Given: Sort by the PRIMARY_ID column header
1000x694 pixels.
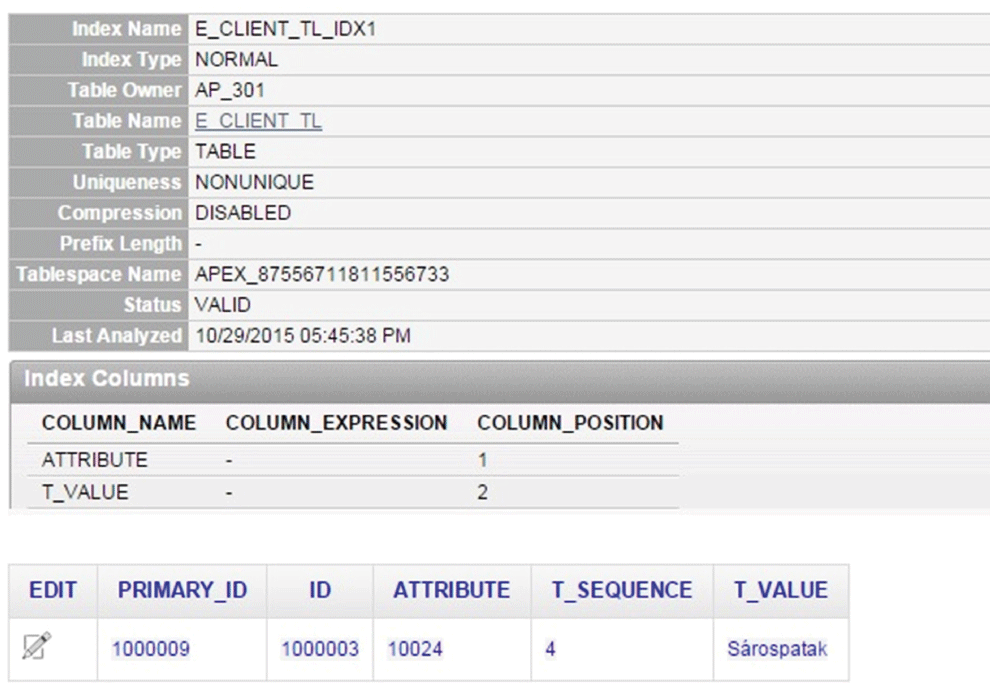Looking at the screenshot, I should click(182, 590).
